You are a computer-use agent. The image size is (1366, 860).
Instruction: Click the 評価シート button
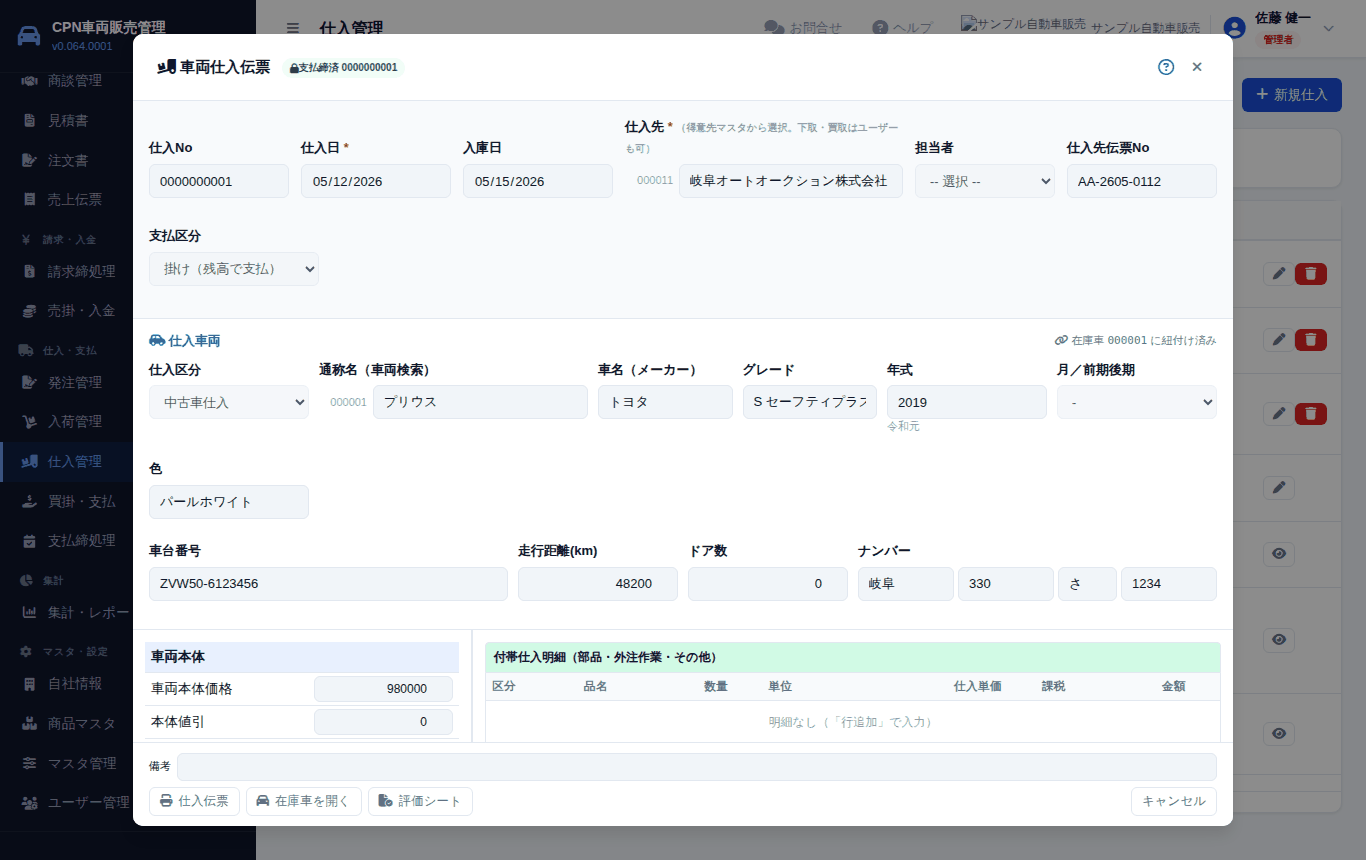(x=420, y=801)
